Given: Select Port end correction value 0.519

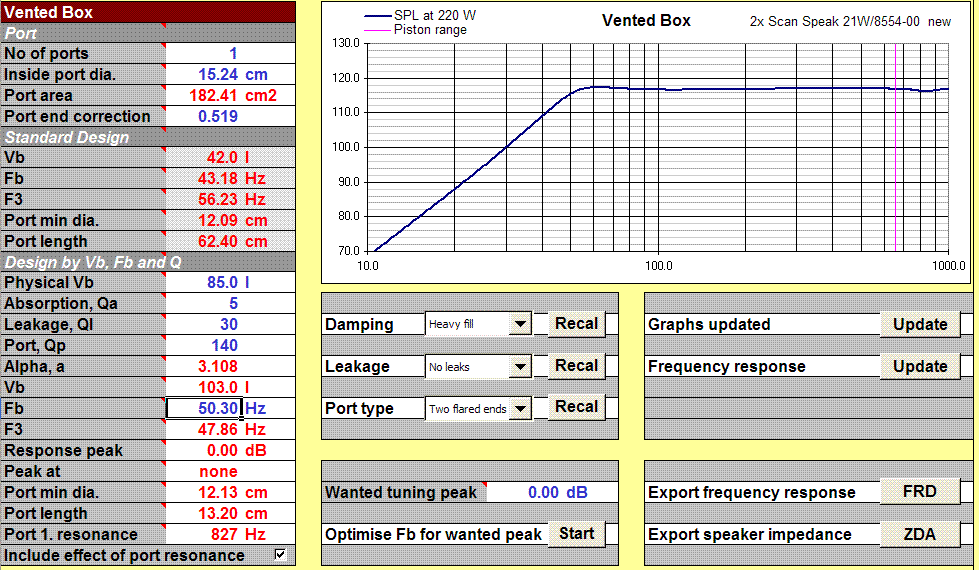Looking at the screenshot, I should pos(230,117).
